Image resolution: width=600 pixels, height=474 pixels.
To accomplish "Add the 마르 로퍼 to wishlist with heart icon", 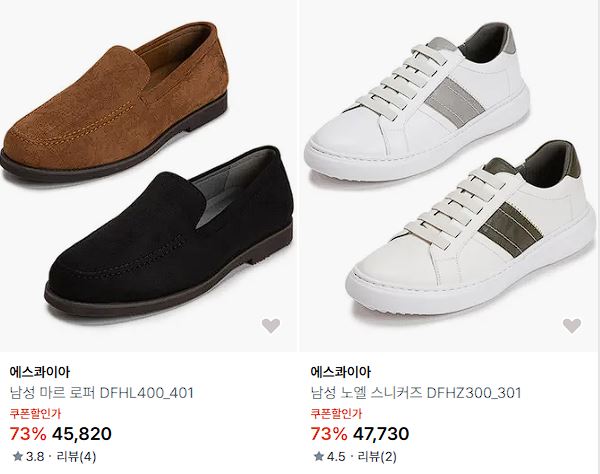I will coord(271,326).
